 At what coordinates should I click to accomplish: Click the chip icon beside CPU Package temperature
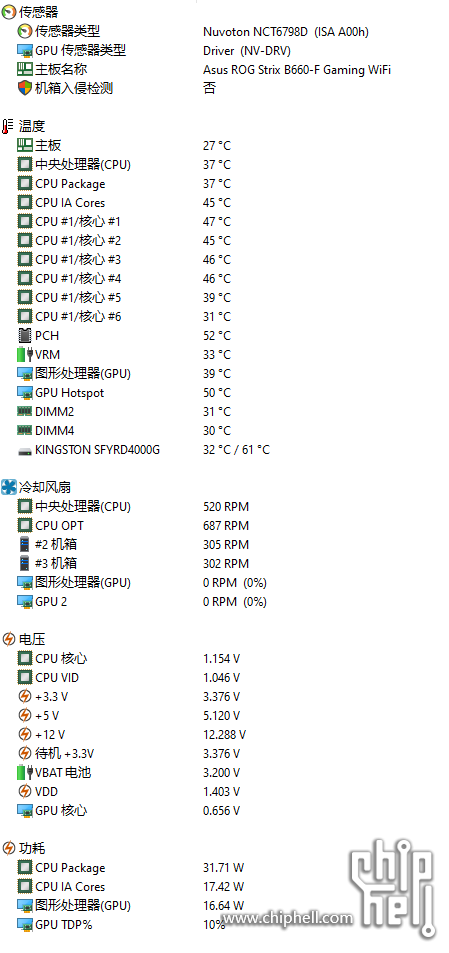25,184
